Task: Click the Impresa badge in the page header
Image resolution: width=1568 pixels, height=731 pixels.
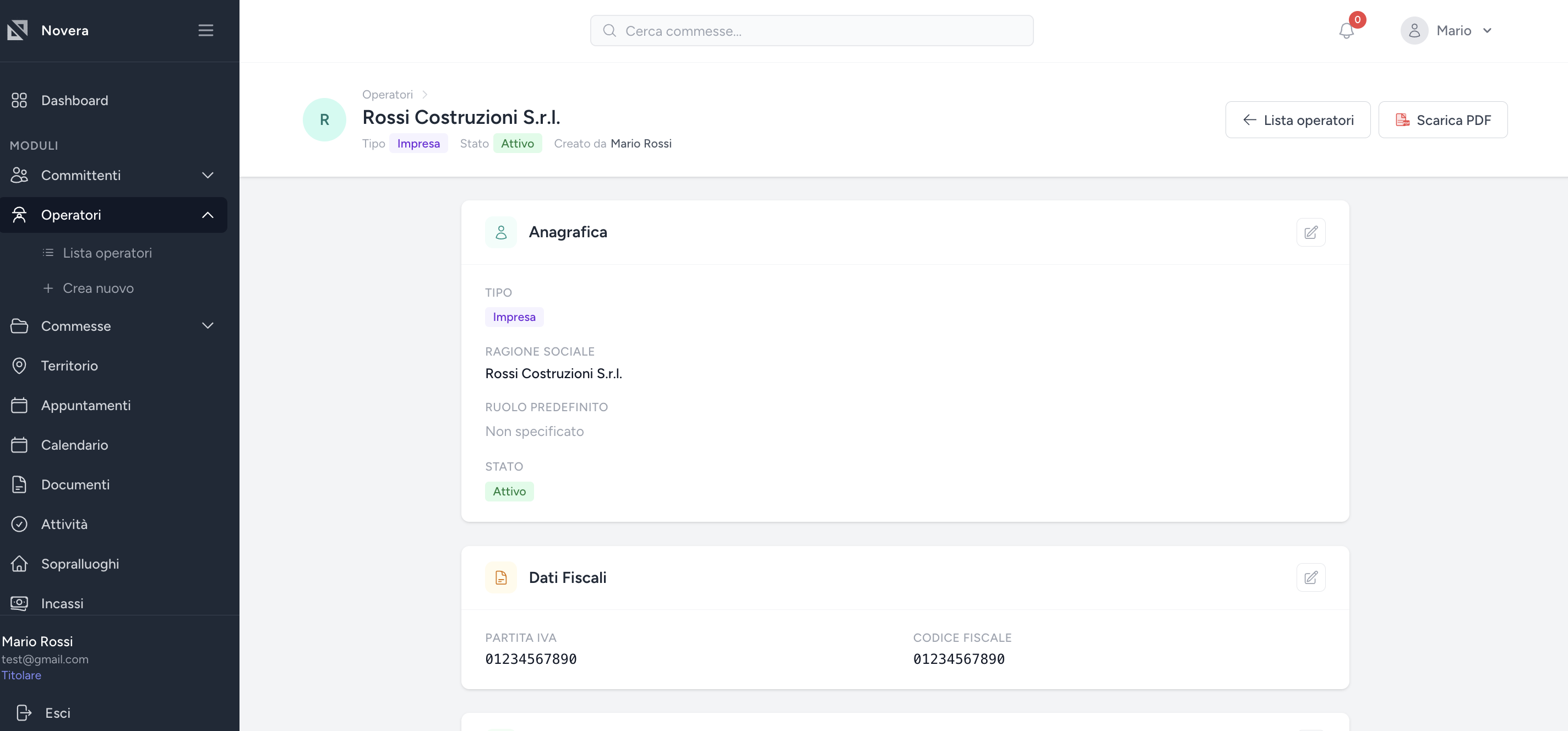Action: coord(418,144)
